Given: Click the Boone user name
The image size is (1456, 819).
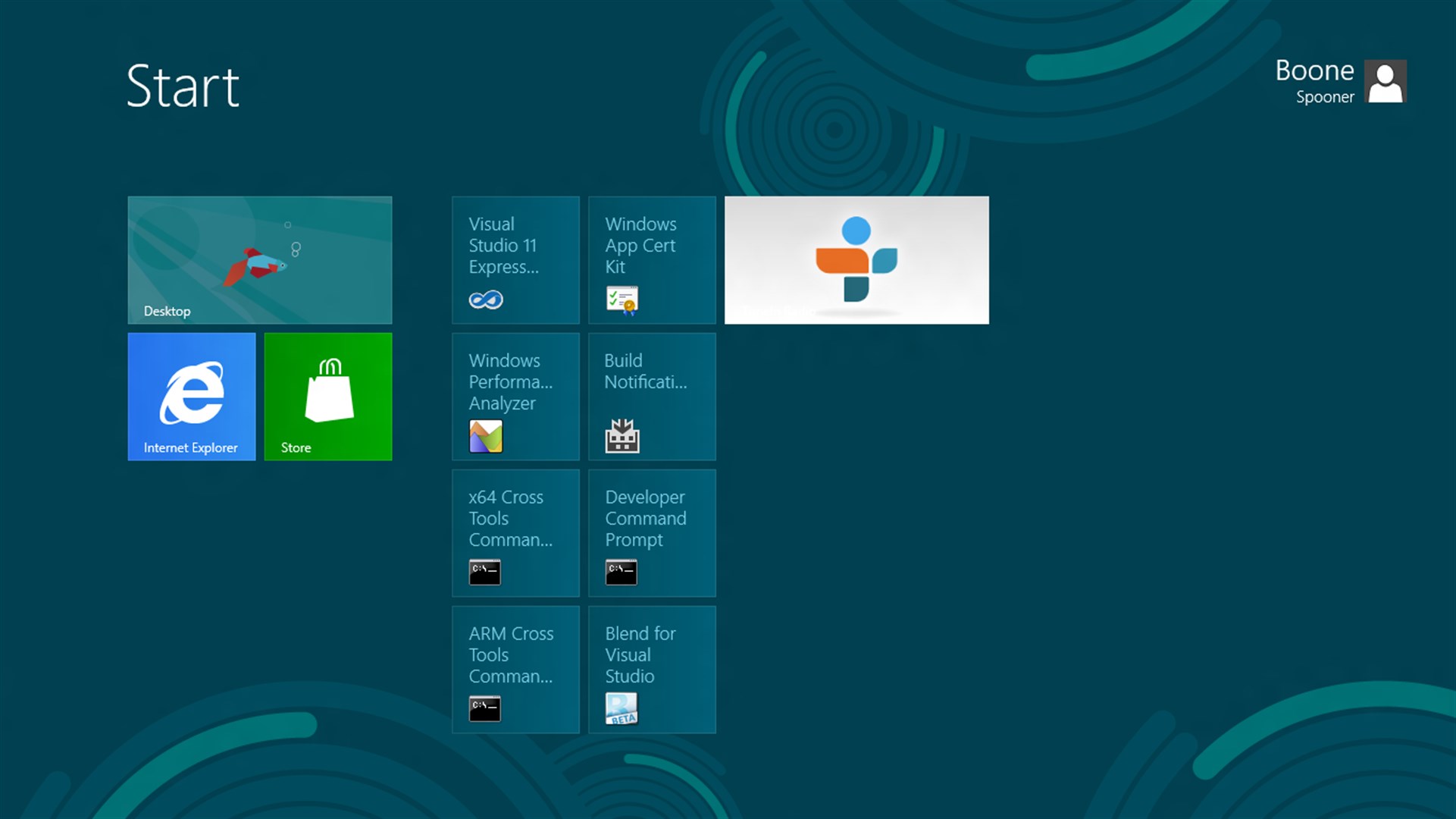Looking at the screenshot, I should pyautogui.click(x=1314, y=71).
